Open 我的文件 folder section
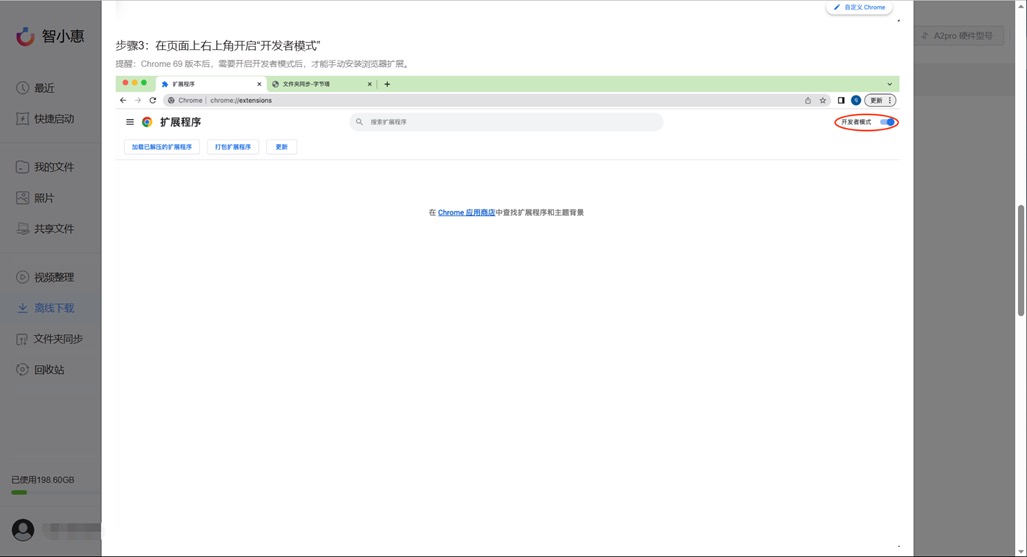This screenshot has height=557, width=1027. [x=53, y=167]
